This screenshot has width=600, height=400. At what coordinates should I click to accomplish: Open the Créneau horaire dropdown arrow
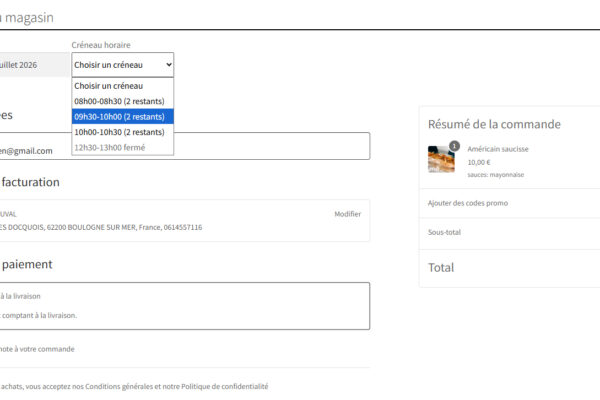[x=169, y=65]
